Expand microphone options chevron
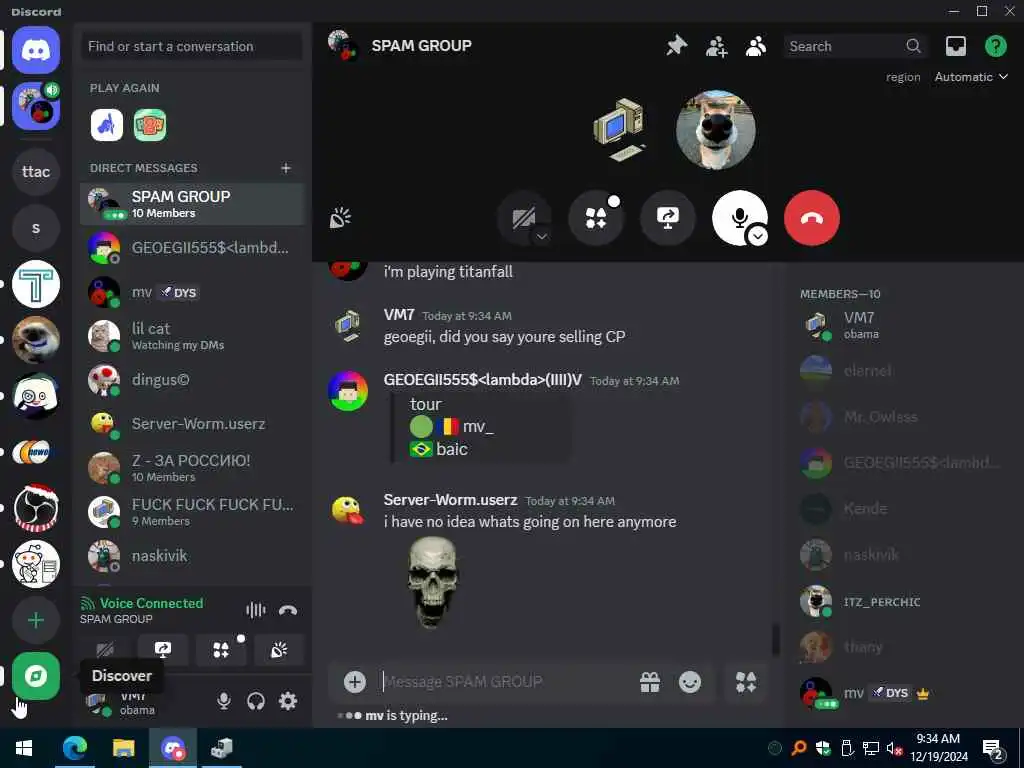Image resolution: width=1024 pixels, height=768 pixels. pos(758,236)
